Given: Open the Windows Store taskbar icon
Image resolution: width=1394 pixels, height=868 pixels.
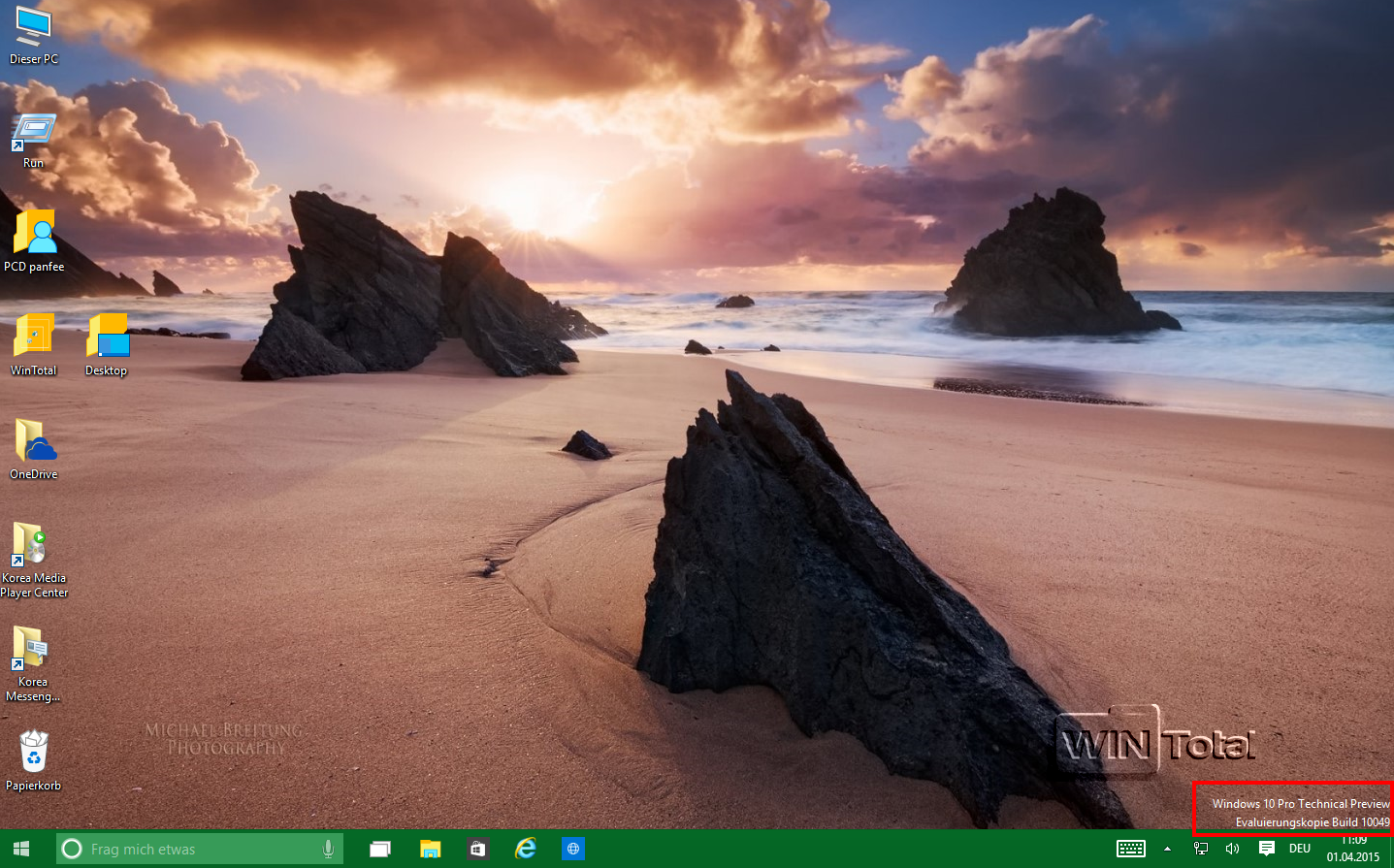Looking at the screenshot, I should tap(477, 850).
